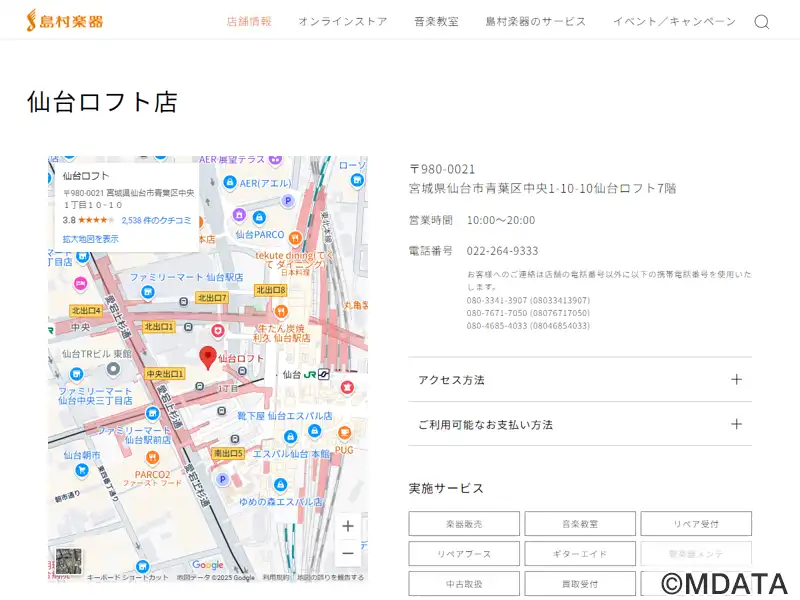The image size is (800, 600).
Task: Open the オンラインストア menu item
Action: point(343,21)
